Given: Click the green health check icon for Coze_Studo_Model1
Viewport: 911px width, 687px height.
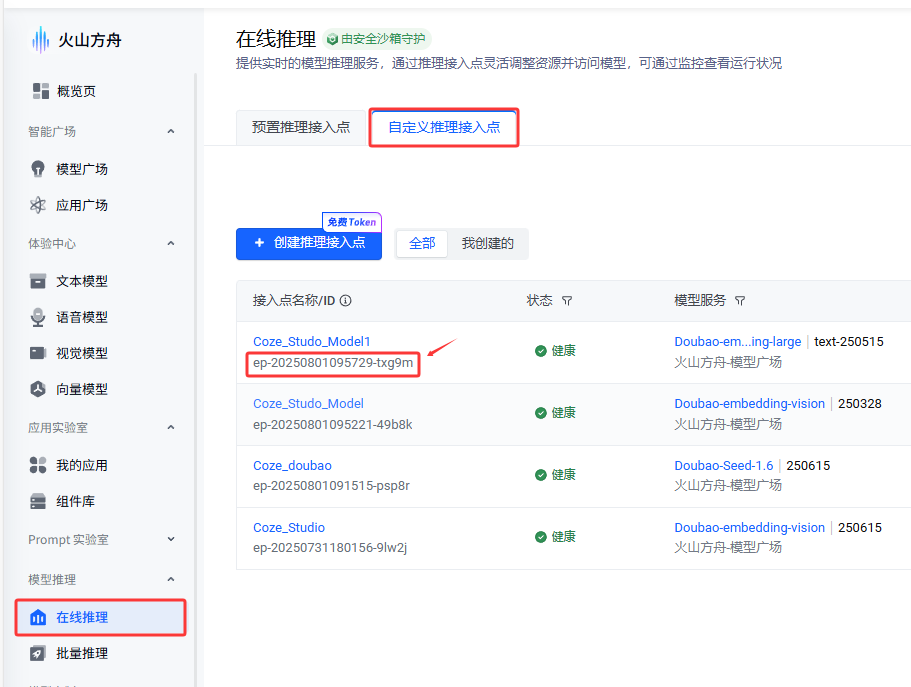Looking at the screenshot, I should [x=540, y=350].
